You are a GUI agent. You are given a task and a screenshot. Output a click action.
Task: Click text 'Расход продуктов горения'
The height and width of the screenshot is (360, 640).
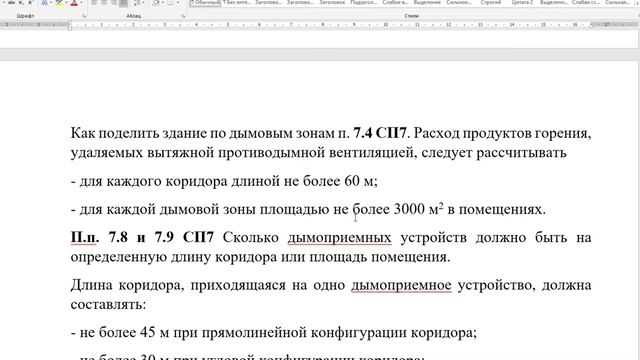(502, 133)
